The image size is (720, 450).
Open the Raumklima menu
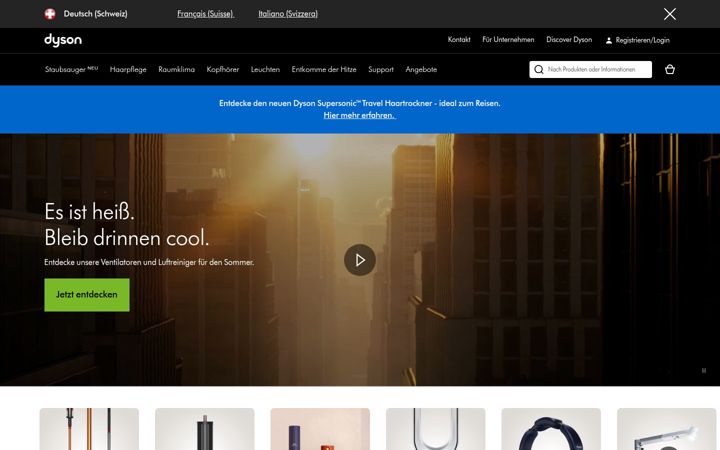176,69
